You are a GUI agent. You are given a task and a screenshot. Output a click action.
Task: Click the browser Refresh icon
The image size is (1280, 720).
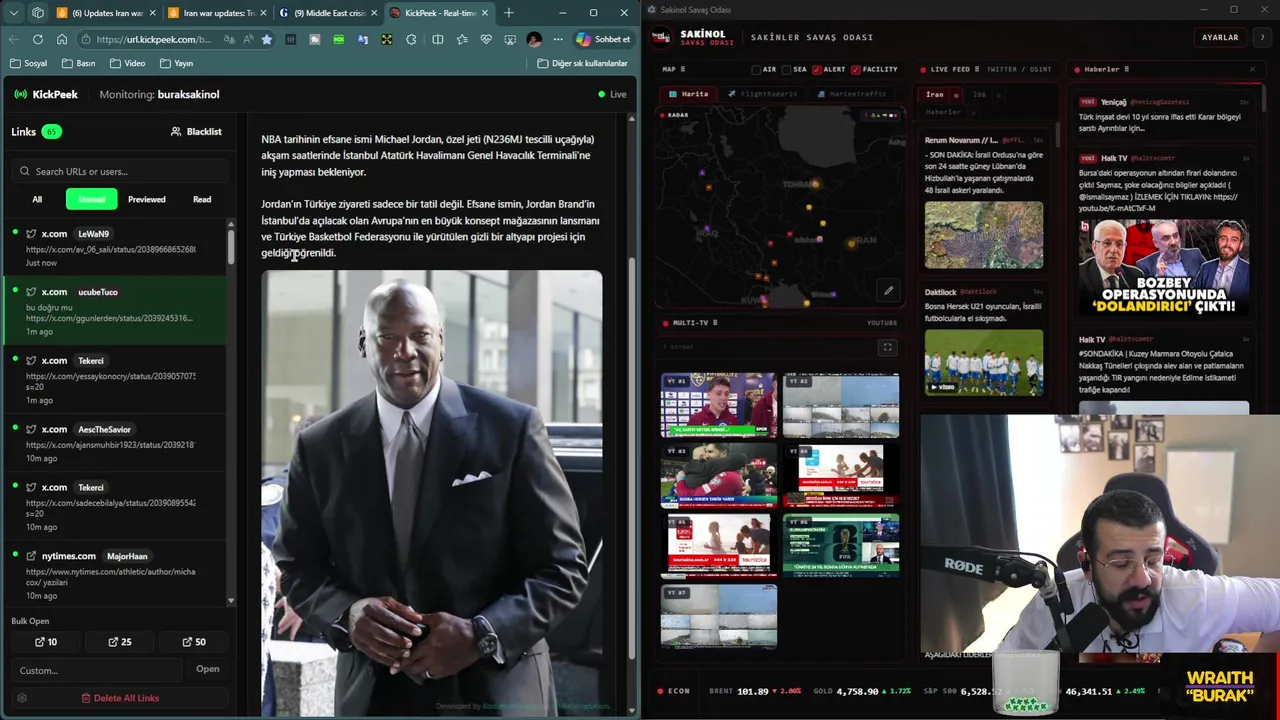point(38,39)
